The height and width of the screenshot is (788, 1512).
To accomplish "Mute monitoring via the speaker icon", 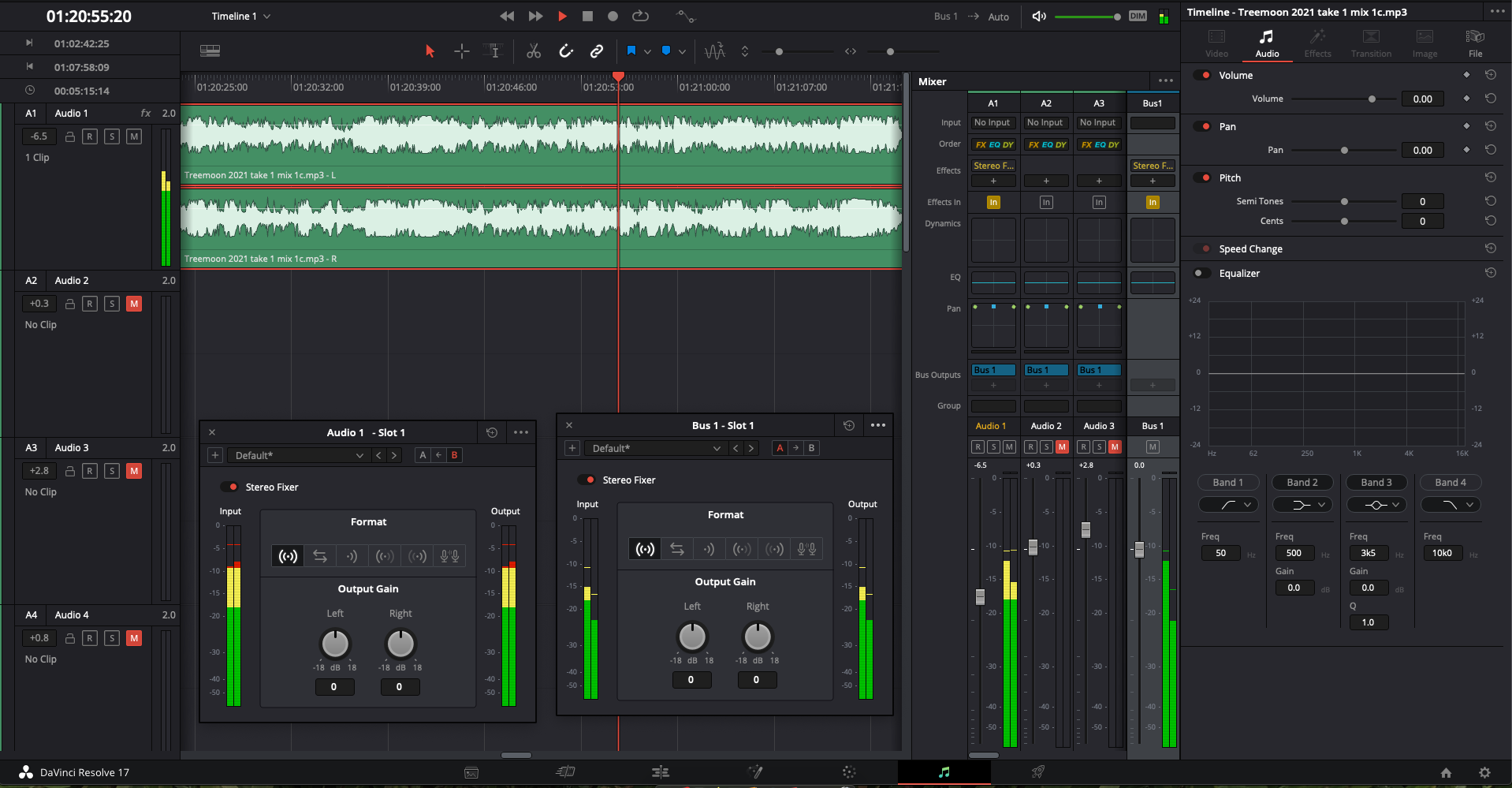I will 1039,16.
